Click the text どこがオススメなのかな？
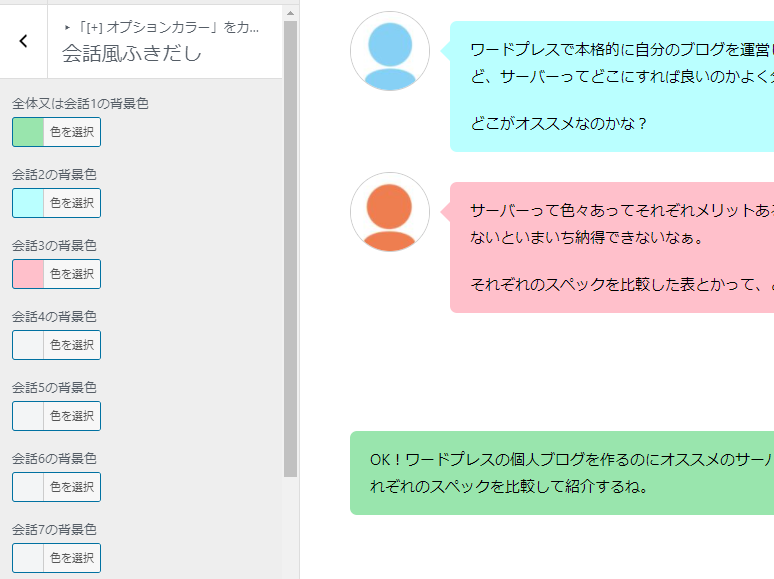774x579 pixels. (559, 123)
